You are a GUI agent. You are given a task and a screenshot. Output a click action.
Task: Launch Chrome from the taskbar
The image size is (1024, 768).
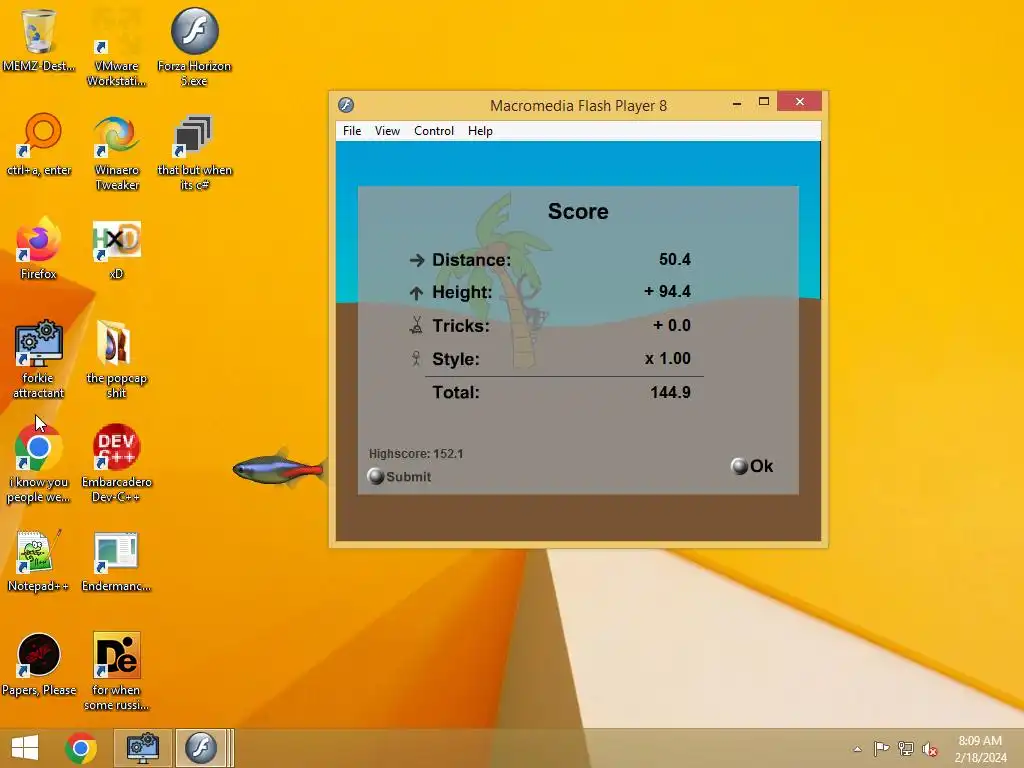[x=81, y=748]
